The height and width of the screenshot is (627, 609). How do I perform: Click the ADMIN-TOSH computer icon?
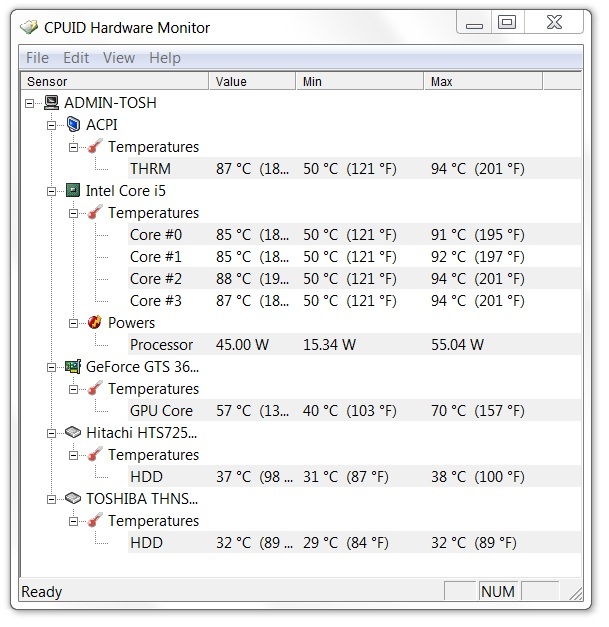point(52,103)
